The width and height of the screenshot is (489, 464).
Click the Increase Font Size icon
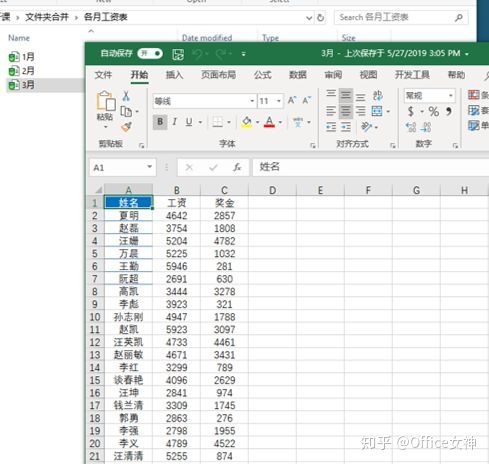[292, 100]
